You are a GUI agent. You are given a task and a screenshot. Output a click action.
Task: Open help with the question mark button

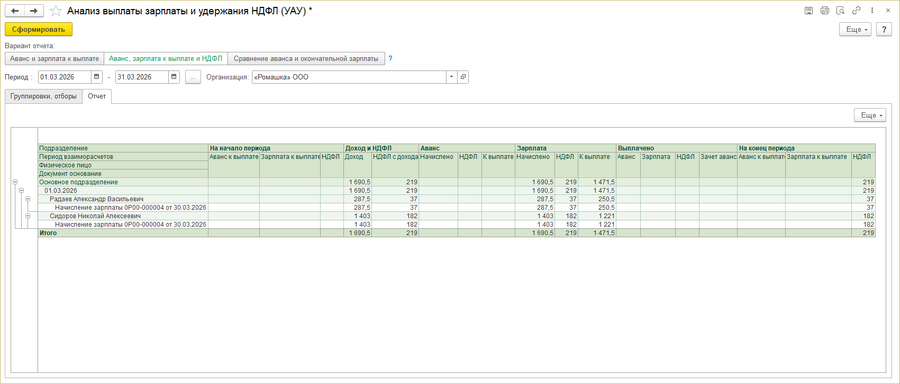tap(883, 29)
